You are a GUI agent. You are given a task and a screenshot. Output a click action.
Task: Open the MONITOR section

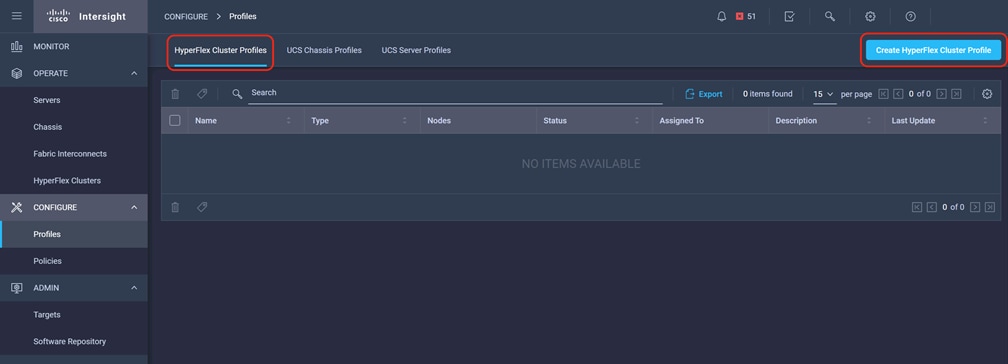[74, 46]
